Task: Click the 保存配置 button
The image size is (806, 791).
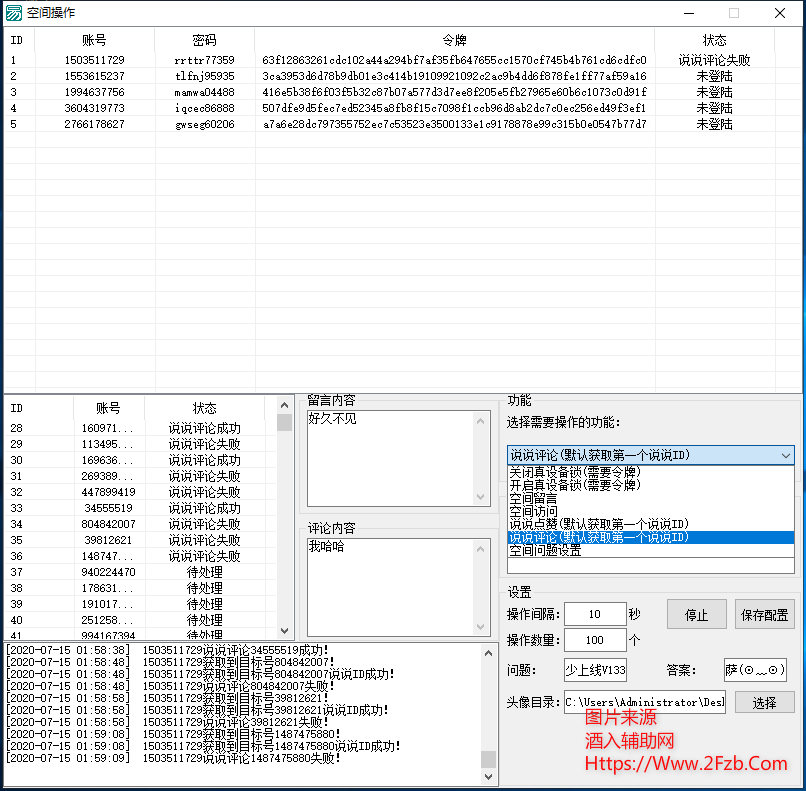Action: [765, 614]
